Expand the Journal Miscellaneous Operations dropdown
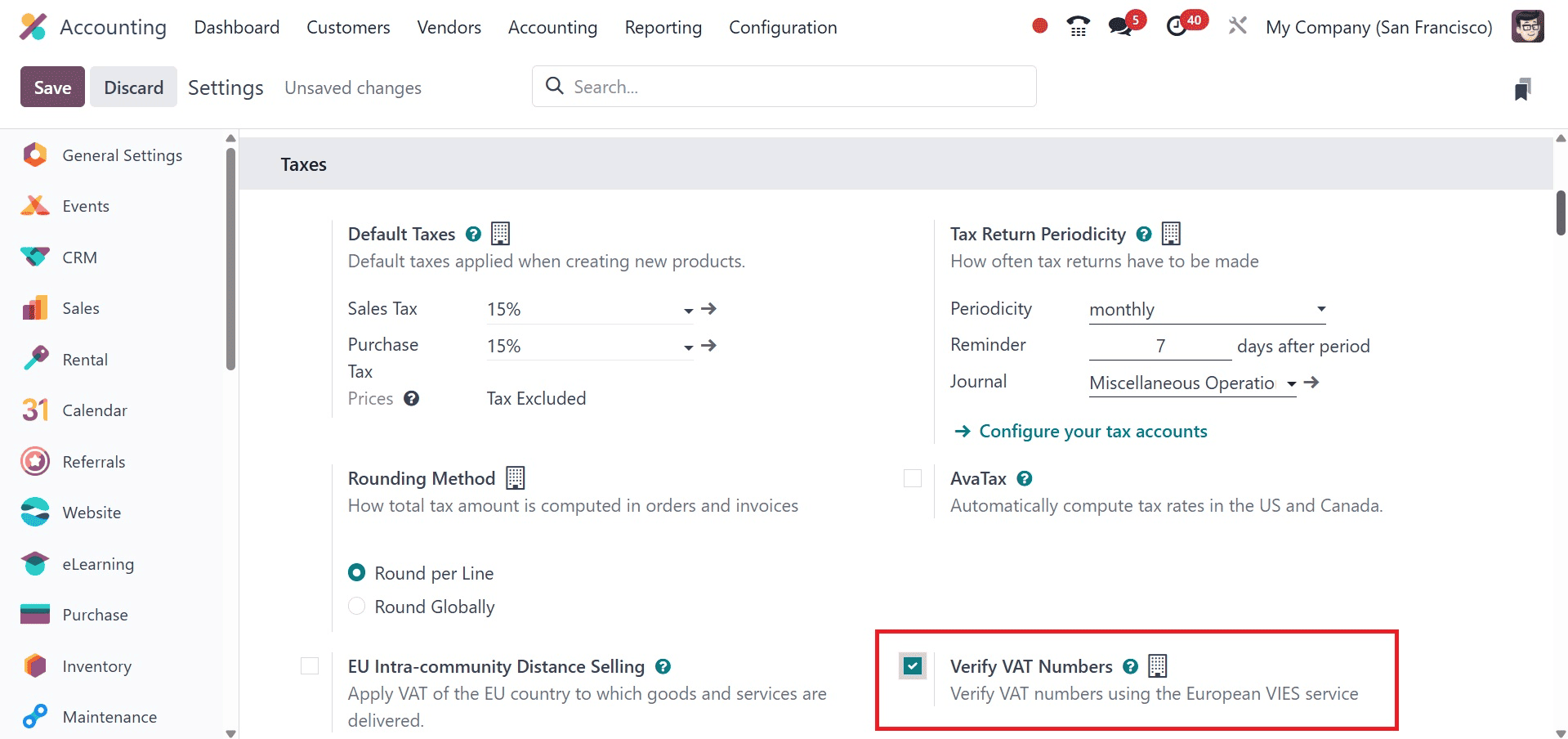Screen dimensions: 1568x739 click(1192, 383)
